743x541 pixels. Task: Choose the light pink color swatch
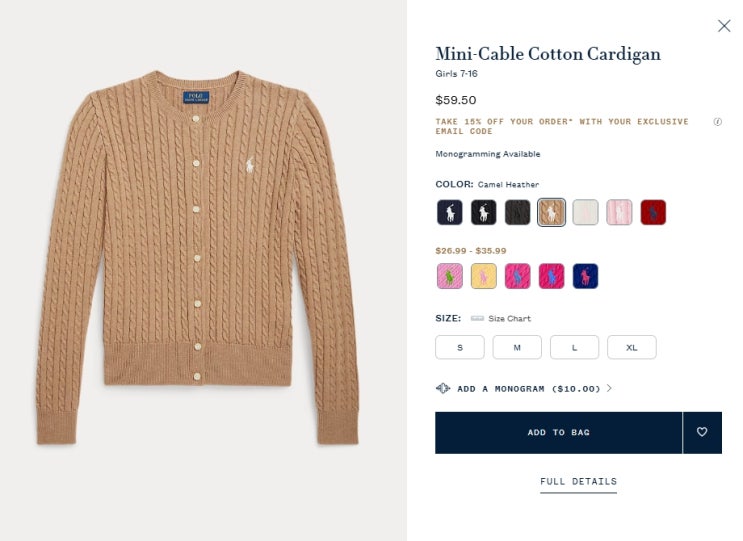pyautogui.click(x=619, y=212)
